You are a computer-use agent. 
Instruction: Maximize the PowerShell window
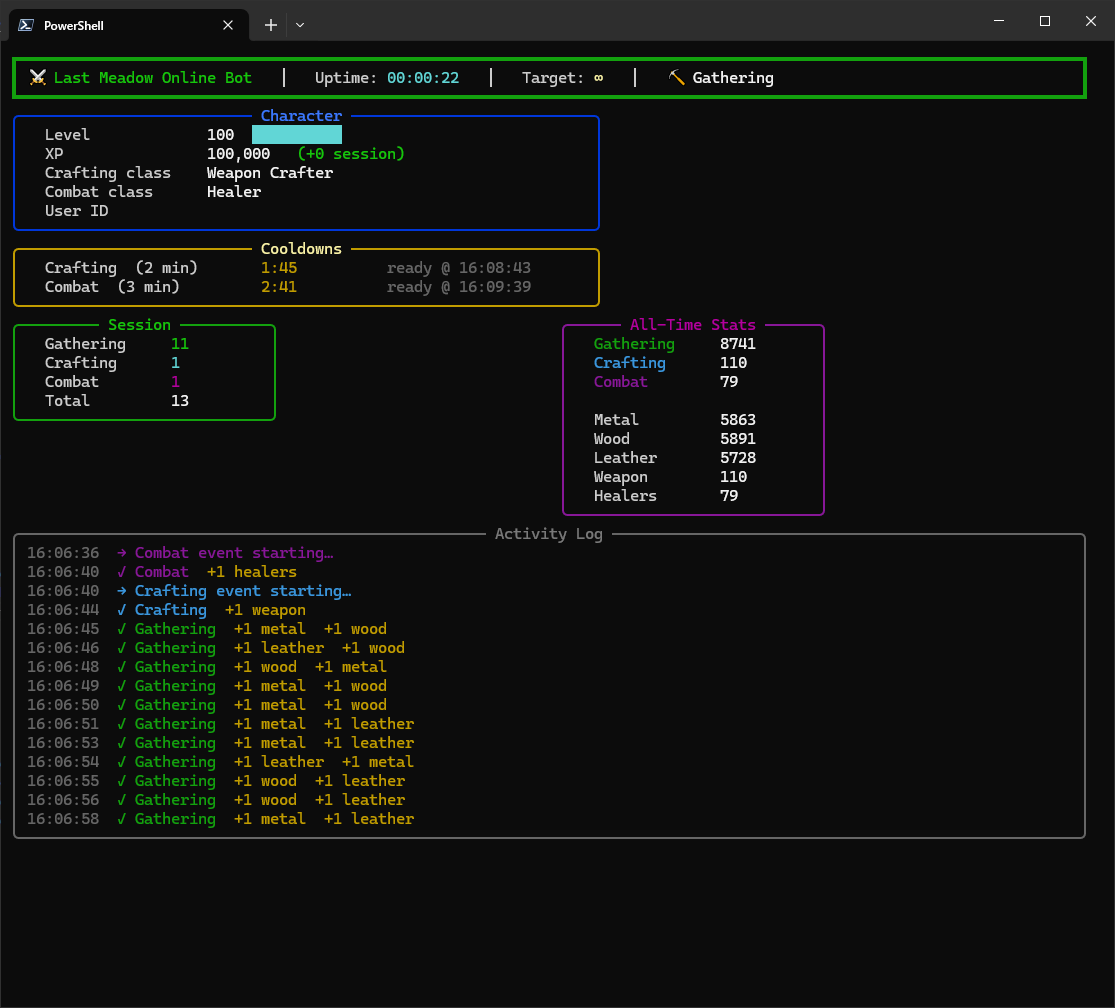(x=1045, y=21)
